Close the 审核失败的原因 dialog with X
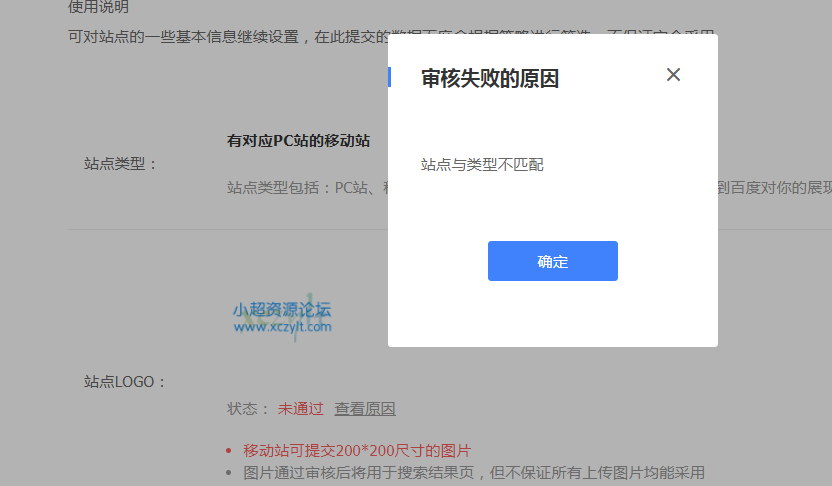The width and height of the screenshot is (832, 486). (x=673, y=75)
